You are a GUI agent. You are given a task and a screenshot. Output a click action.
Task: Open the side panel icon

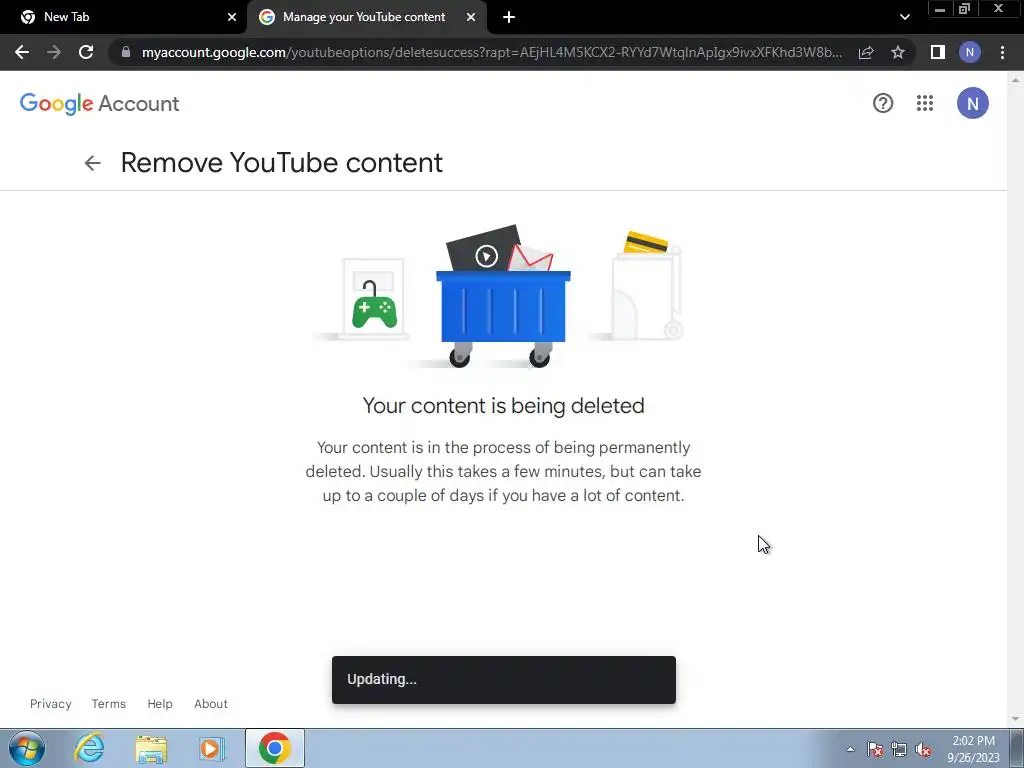click(938, 52)
